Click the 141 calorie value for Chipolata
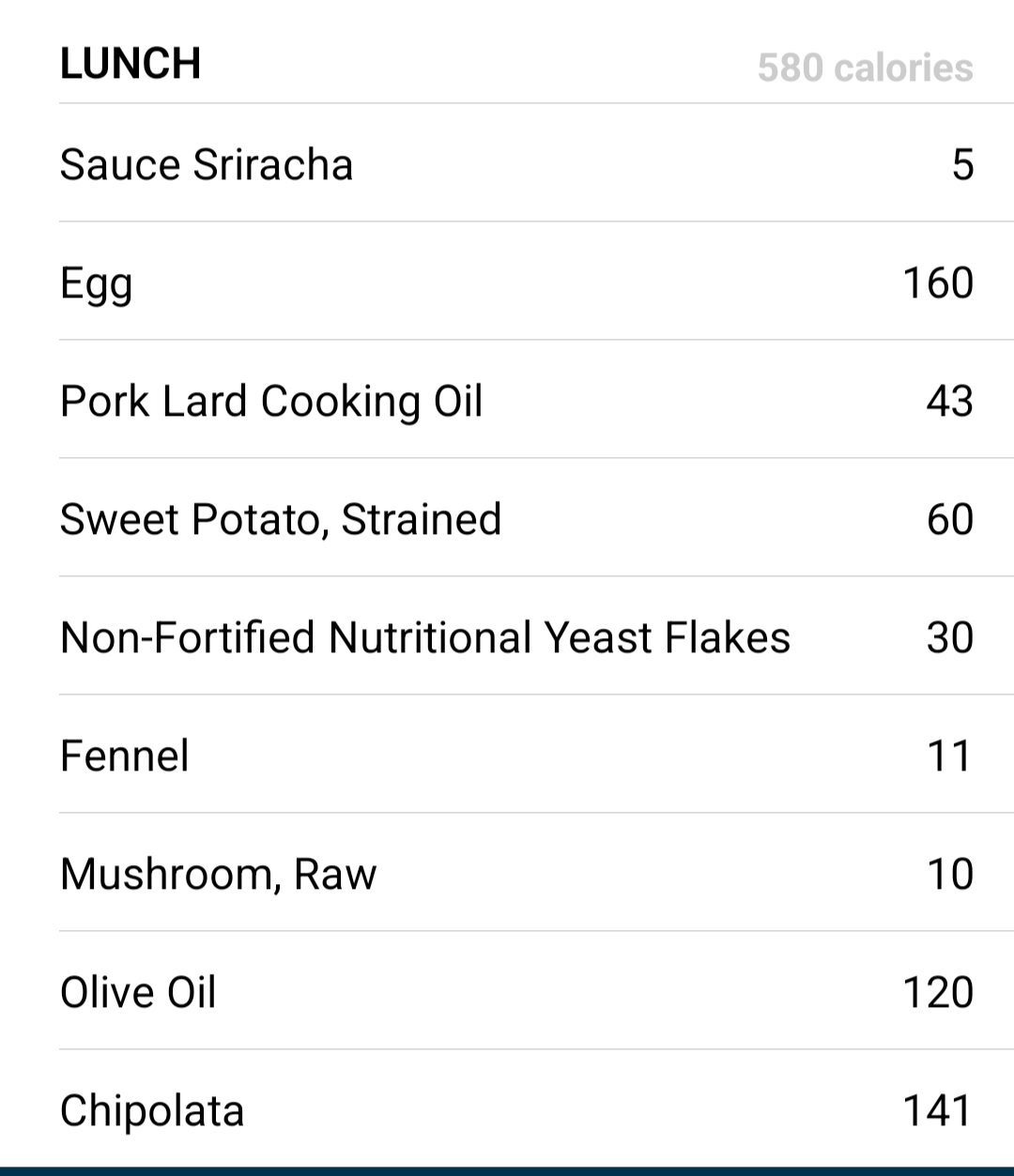 point(938,1110)
